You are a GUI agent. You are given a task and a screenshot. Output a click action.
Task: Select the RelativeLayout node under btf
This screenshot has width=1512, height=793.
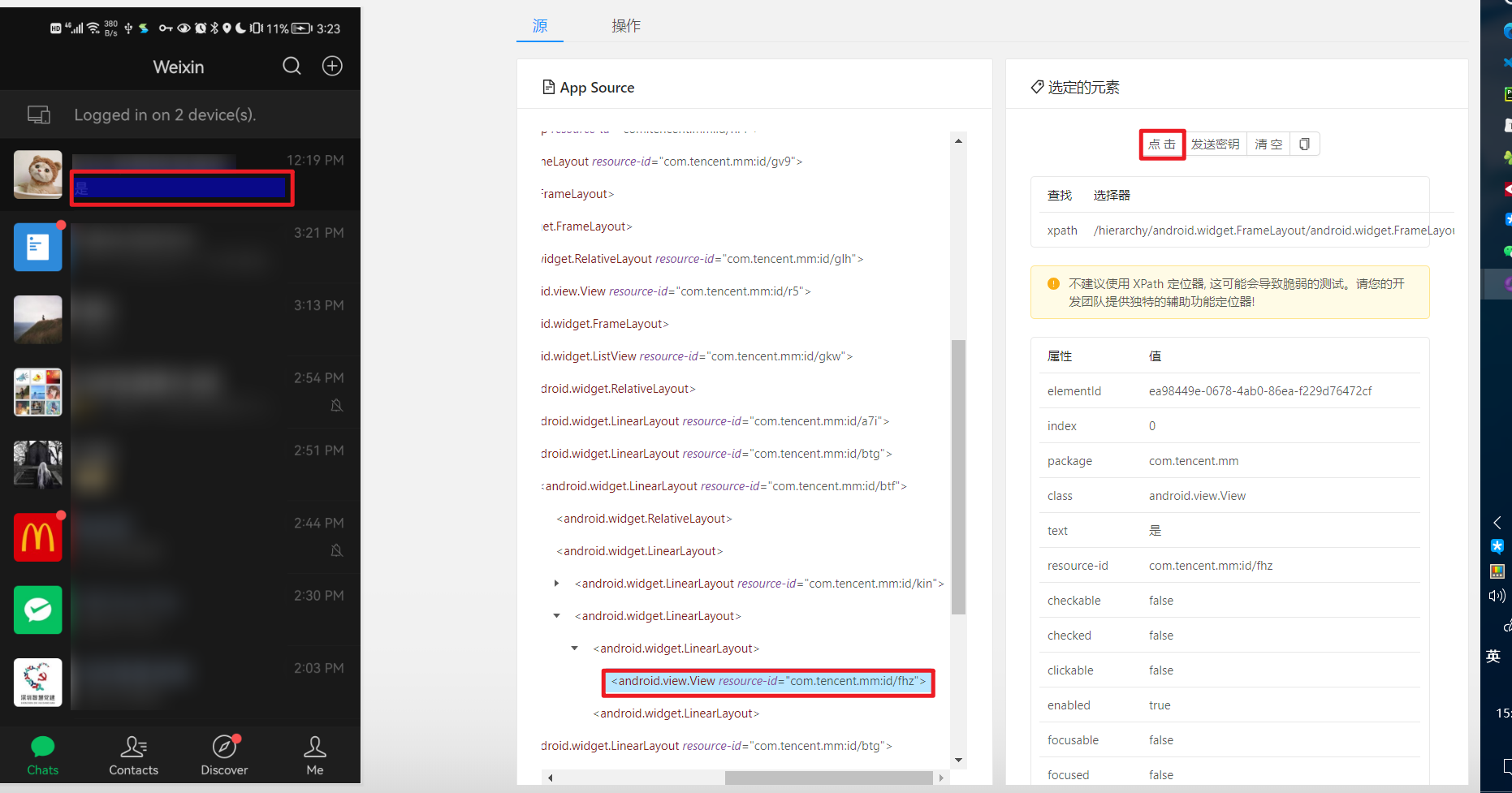[x=645, y=519]
